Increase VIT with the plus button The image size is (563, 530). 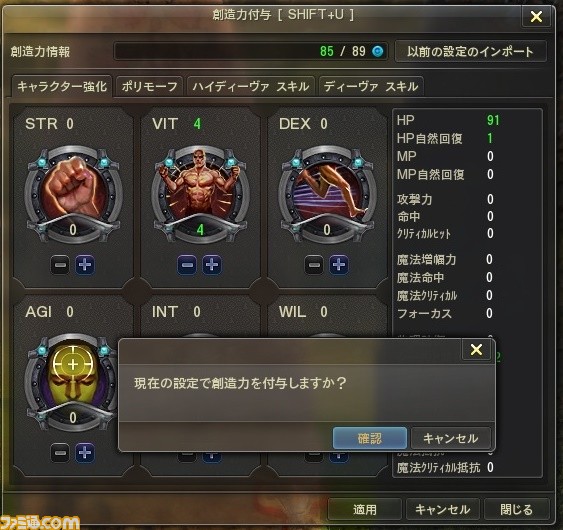pyautogui.click(x=212, y=265)
